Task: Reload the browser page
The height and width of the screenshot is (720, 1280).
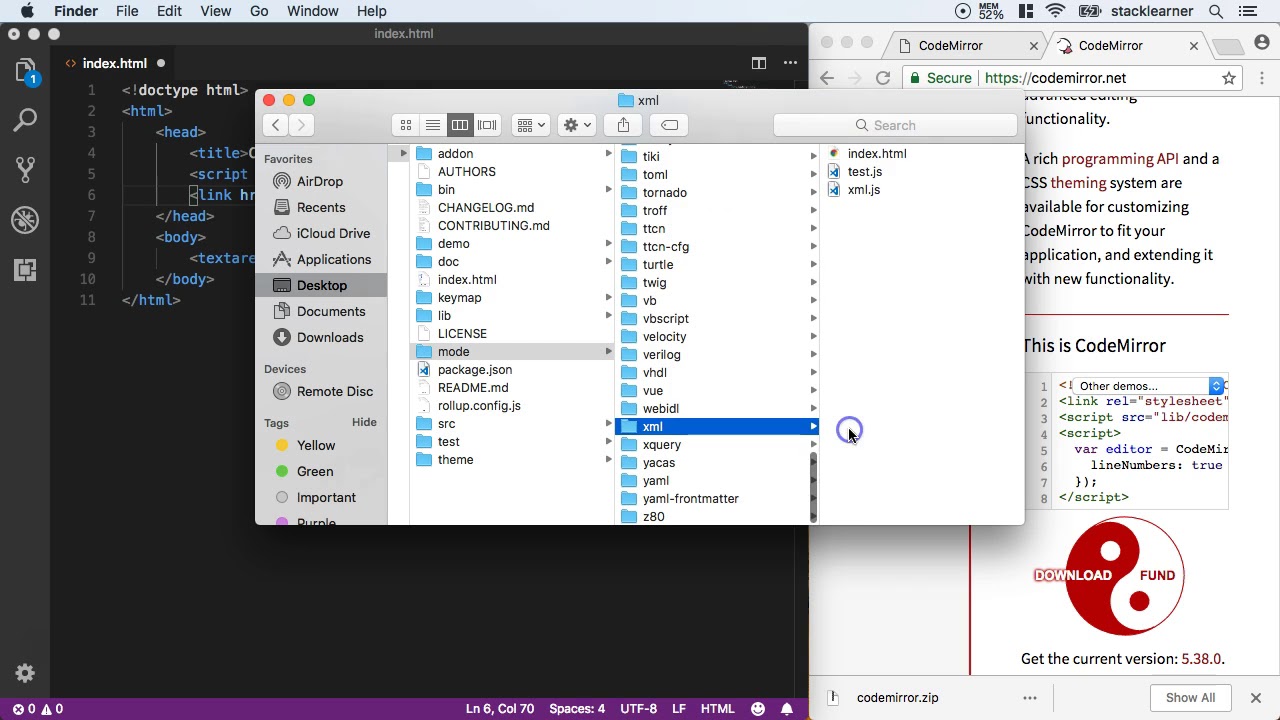Action: (x=883, y=78)
